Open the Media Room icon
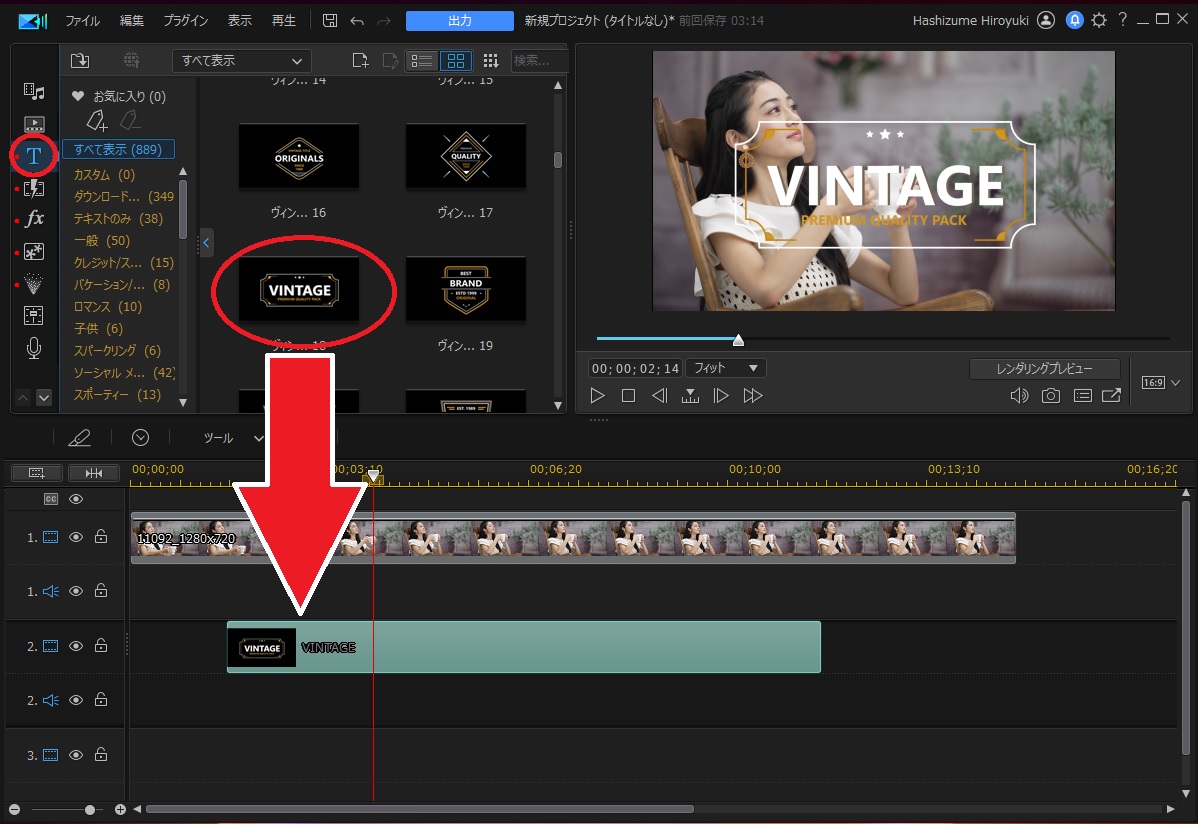The image size is (1198, 824). point(34,92)
